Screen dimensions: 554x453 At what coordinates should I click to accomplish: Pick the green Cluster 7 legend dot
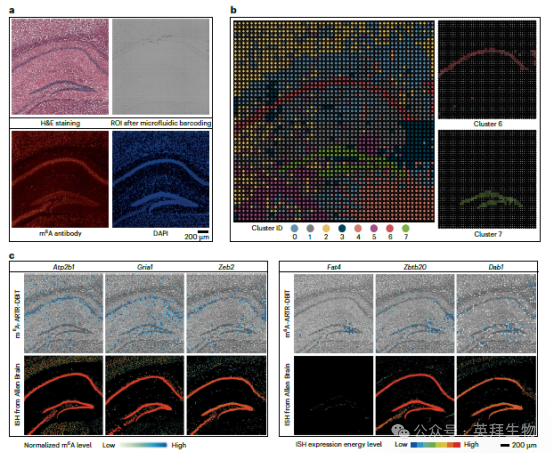406,228
